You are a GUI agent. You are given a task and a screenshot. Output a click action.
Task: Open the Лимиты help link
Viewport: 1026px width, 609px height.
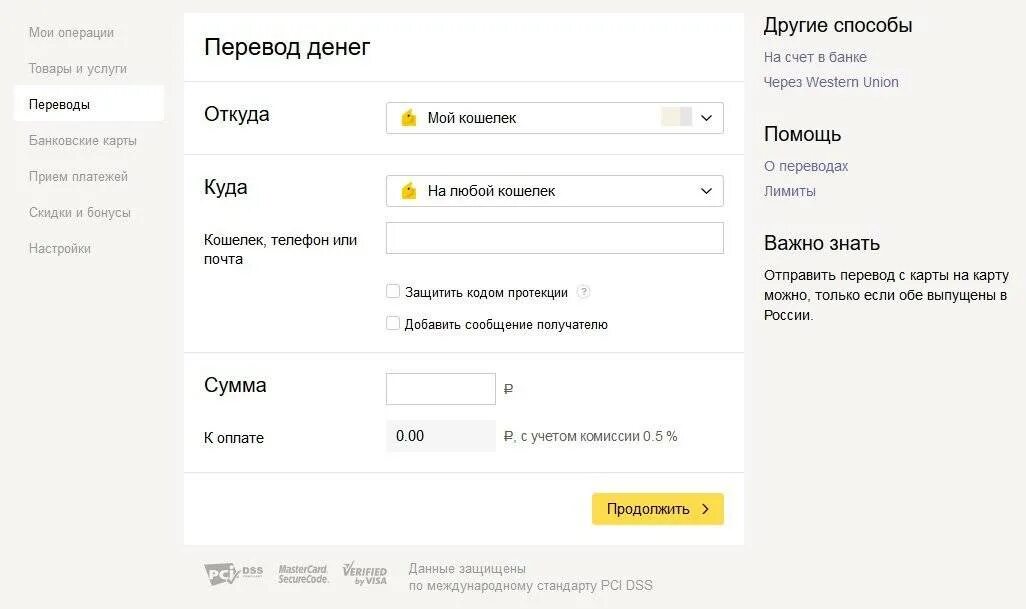tap(790, 191)
